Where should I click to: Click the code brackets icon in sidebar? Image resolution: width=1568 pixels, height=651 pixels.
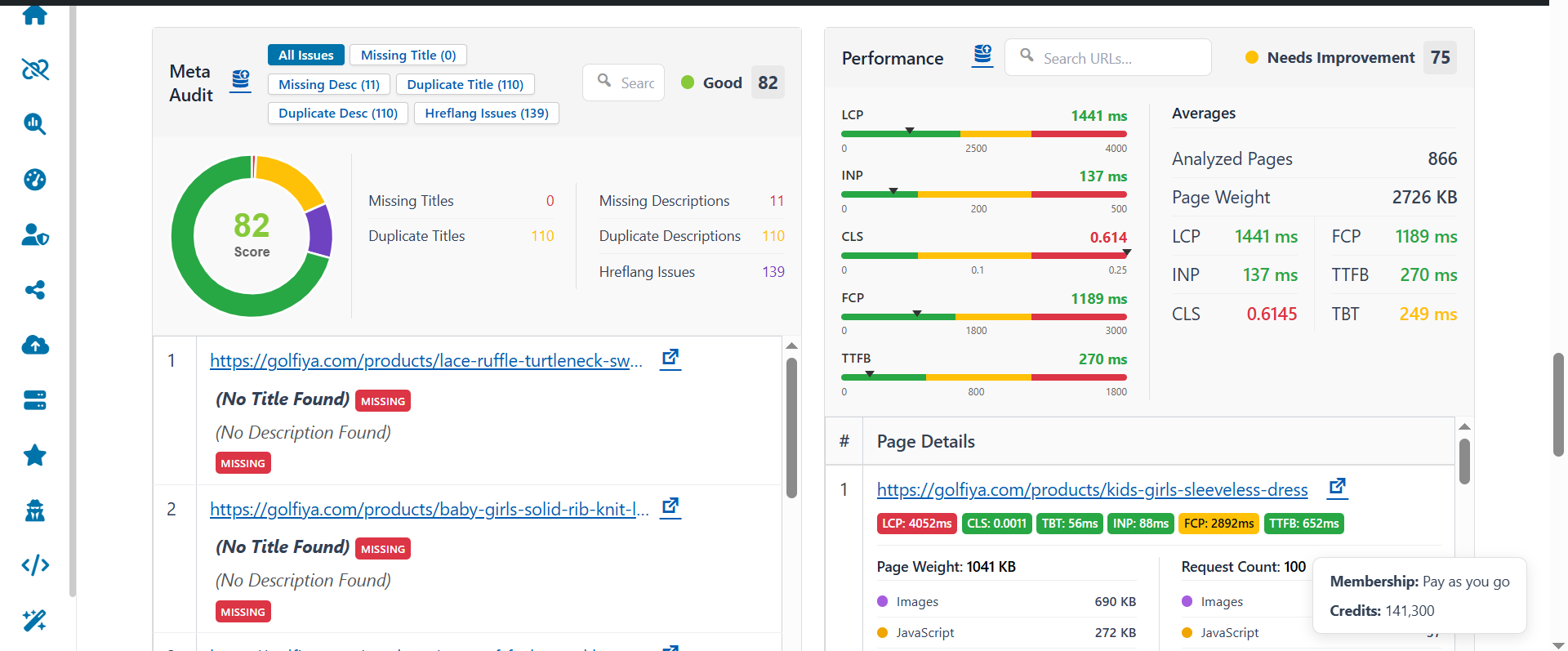pyautogui.click(x=35, y=565)
